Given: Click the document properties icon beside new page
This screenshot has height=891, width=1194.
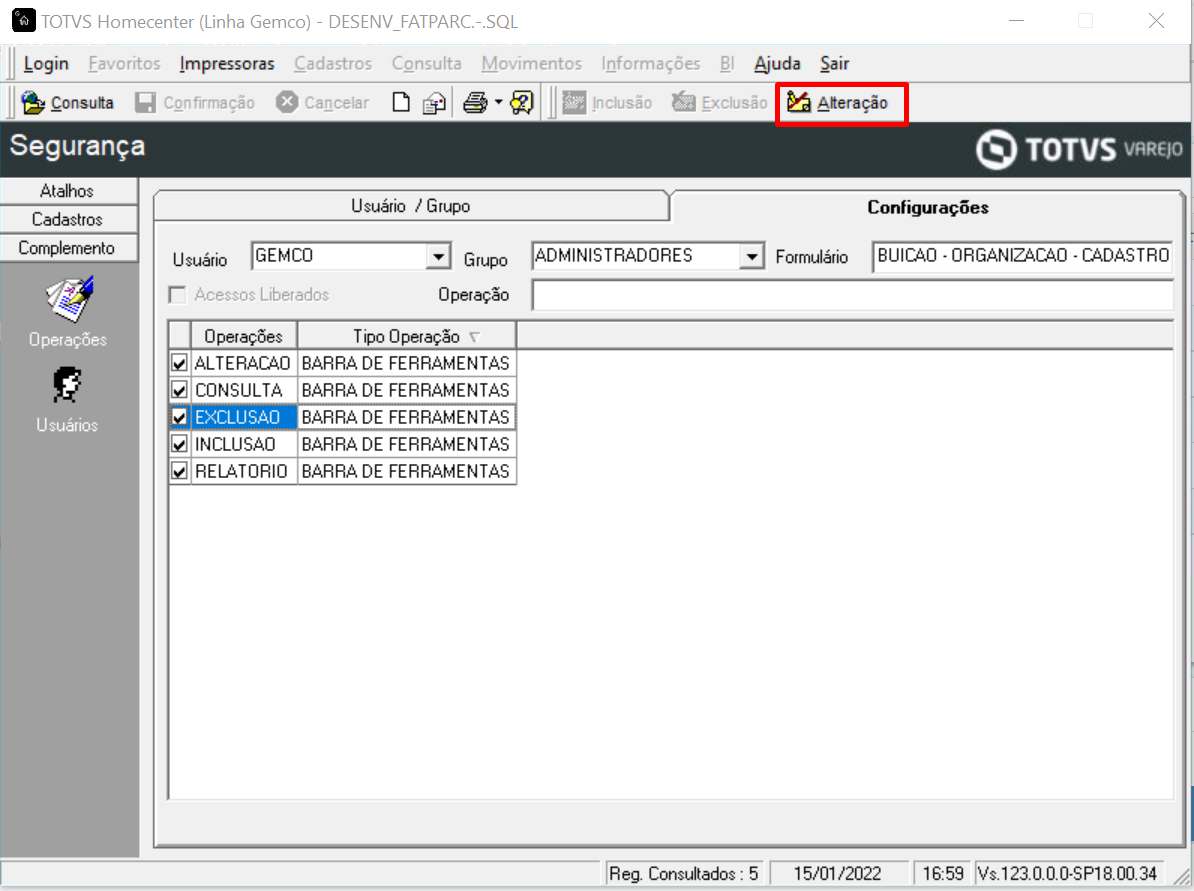Looking at the screenshot, I should (x=434, y=103).
